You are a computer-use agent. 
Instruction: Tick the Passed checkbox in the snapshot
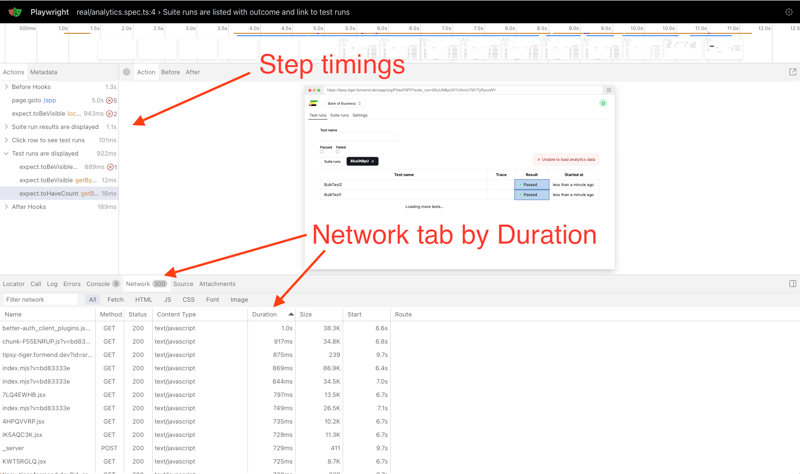point(322,152)
